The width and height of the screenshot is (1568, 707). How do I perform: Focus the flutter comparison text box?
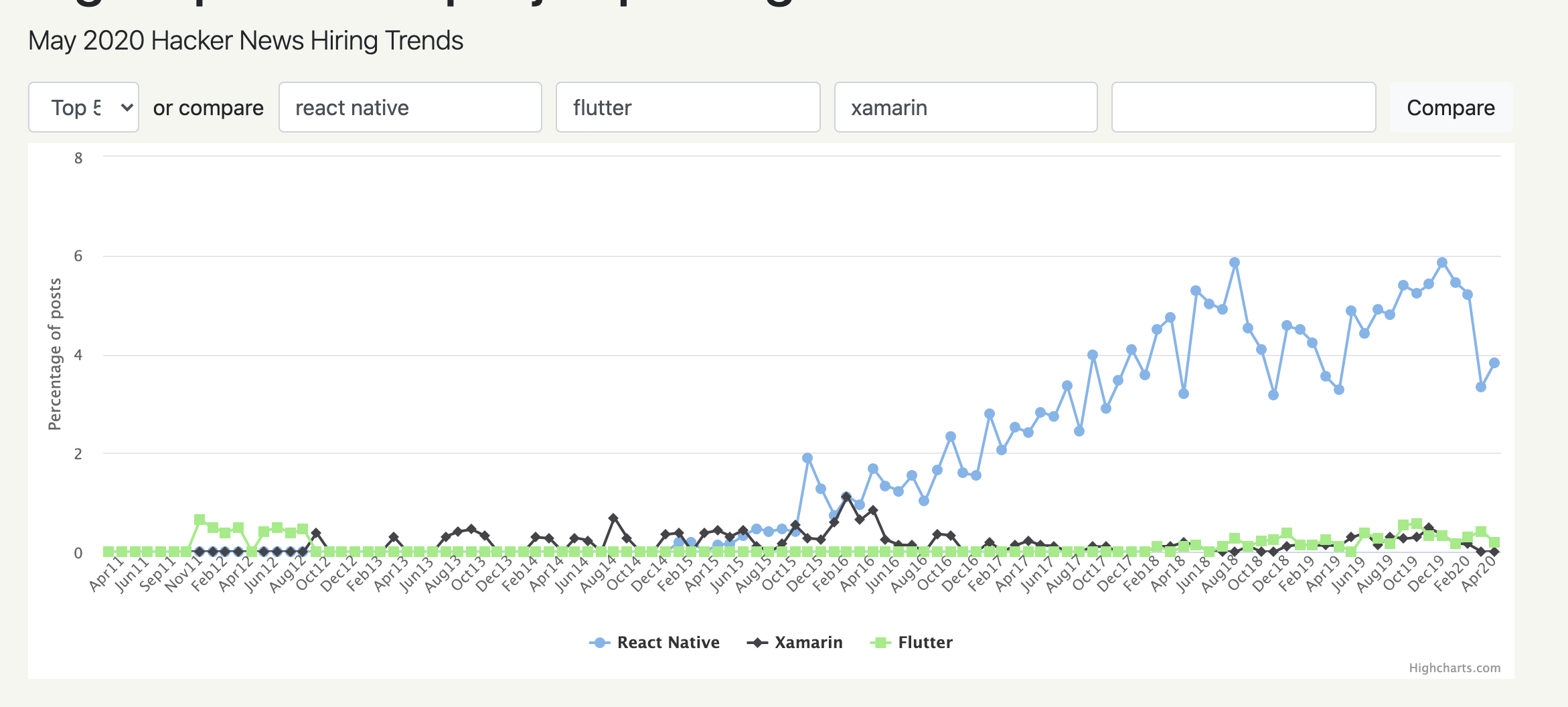[688, 107]
